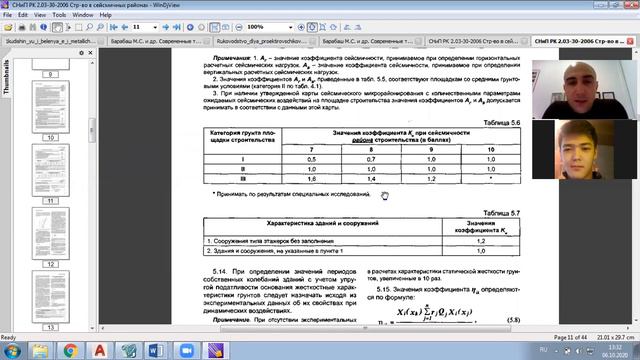The width and height of the screenshot is (640, 360).
Task: Print the document using printer icon
Action: pyautogui.click(x=22, y=27)
